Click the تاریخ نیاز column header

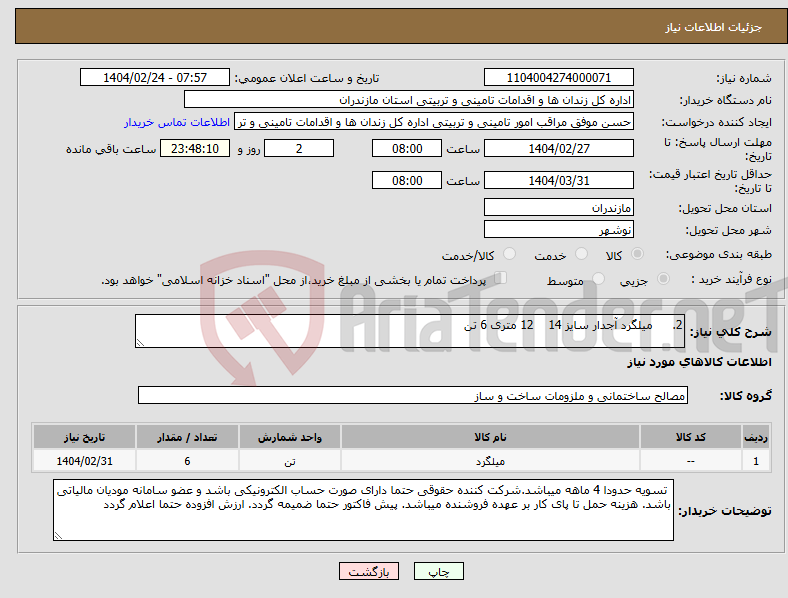(x=84, y=437)
